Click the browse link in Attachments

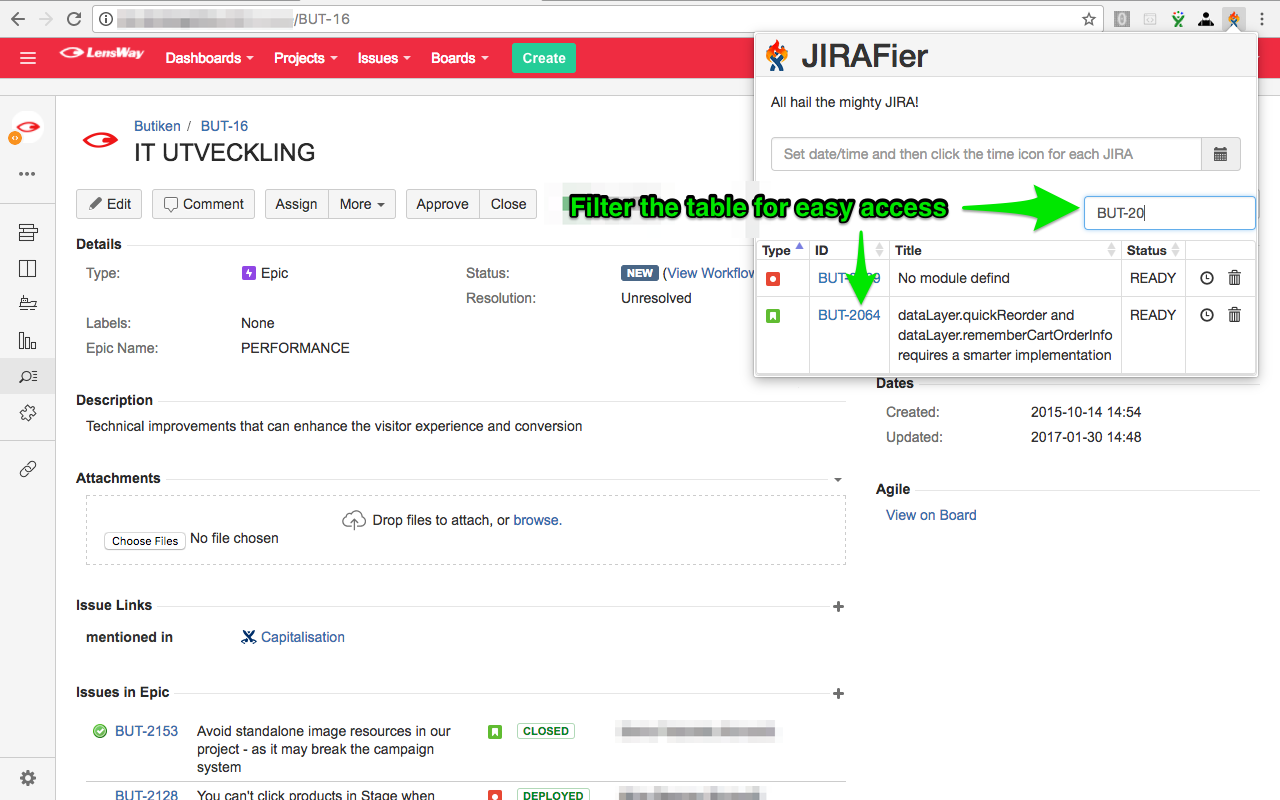(x=537, y=520)
